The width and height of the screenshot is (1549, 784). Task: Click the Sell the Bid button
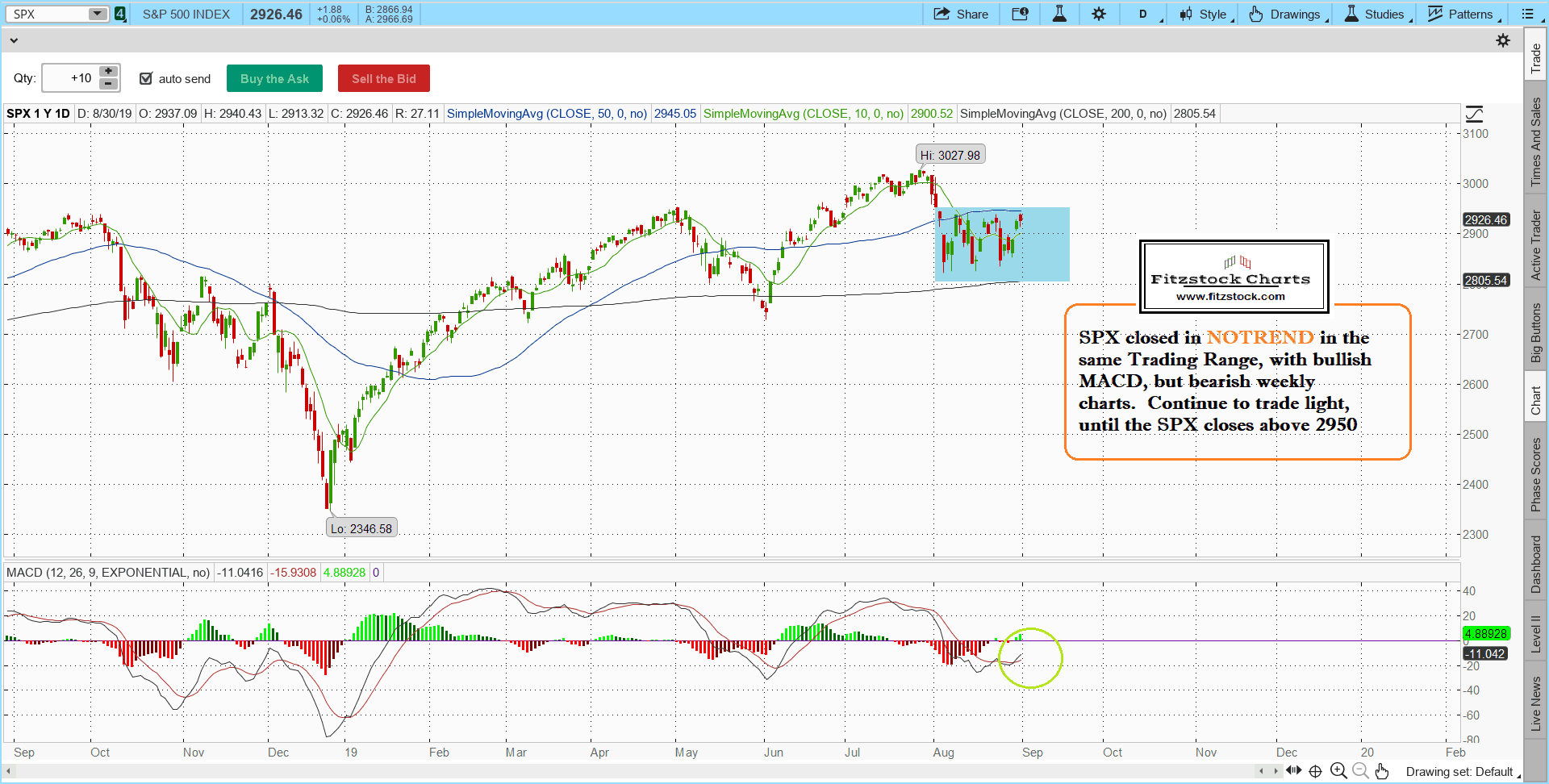pyautogui.click(x=383, y=78)
